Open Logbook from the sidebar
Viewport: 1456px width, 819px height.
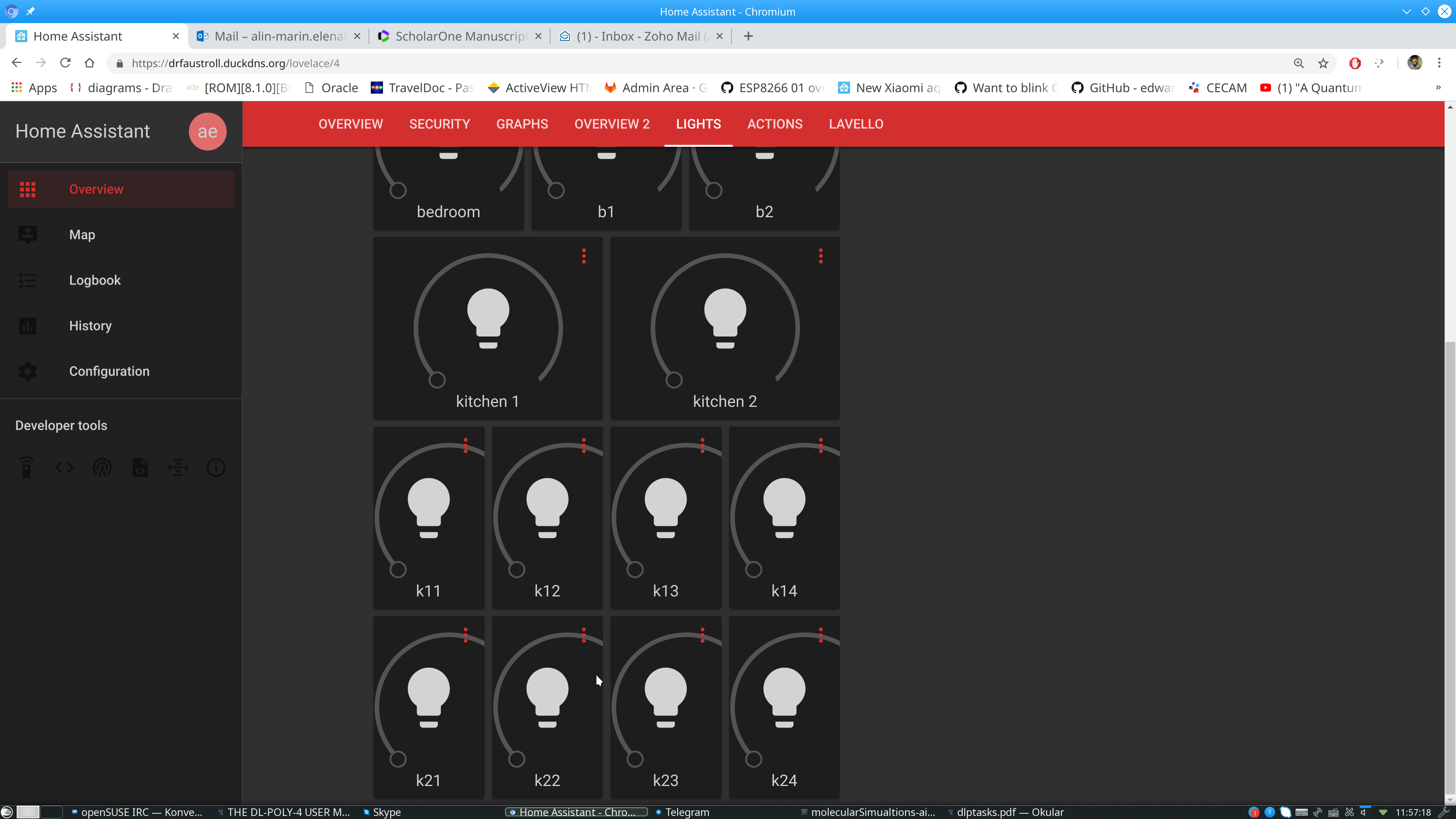pyautogui.click(x=94, y=280)
